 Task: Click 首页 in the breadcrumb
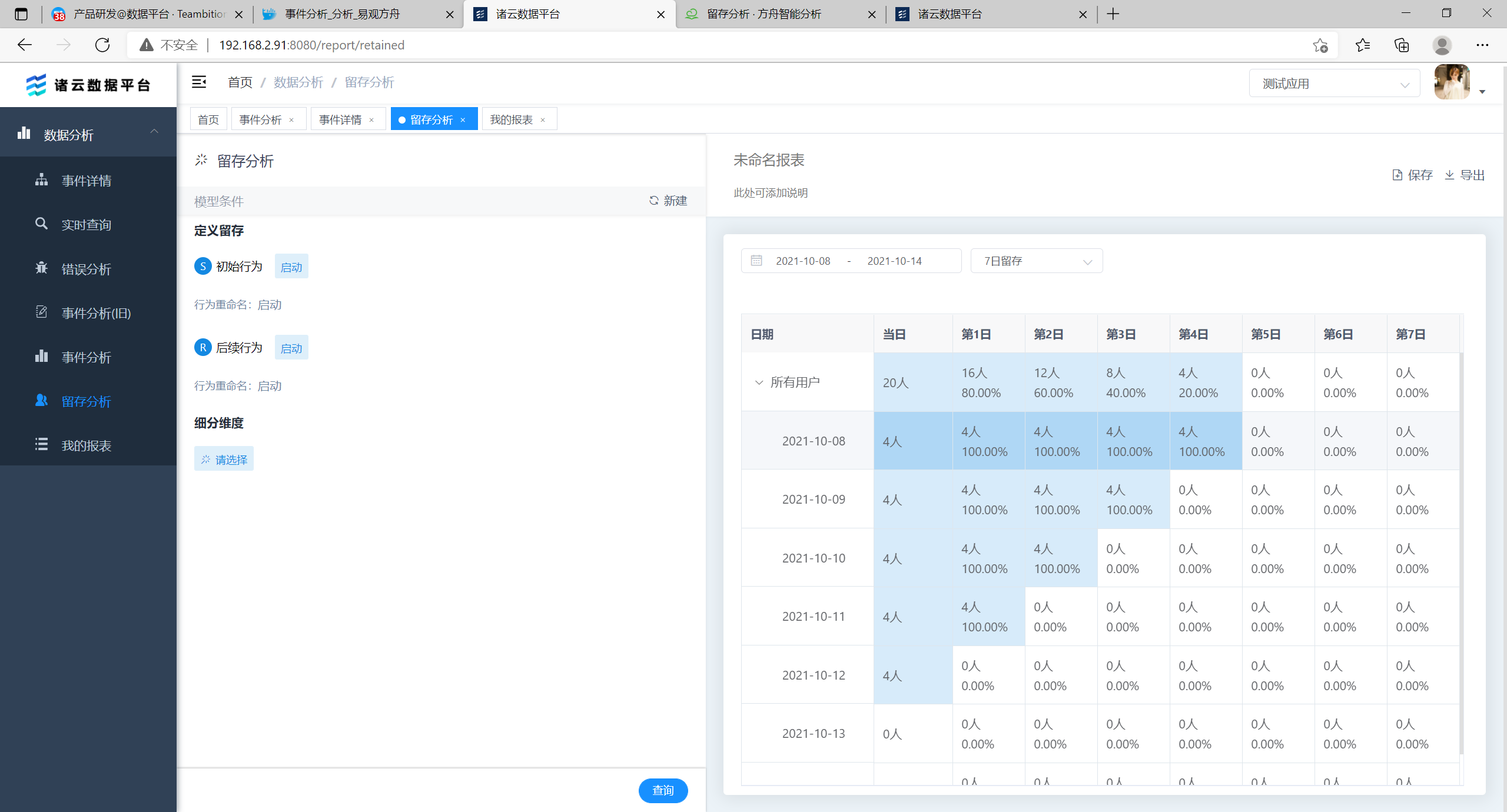(x=240, y=82)
